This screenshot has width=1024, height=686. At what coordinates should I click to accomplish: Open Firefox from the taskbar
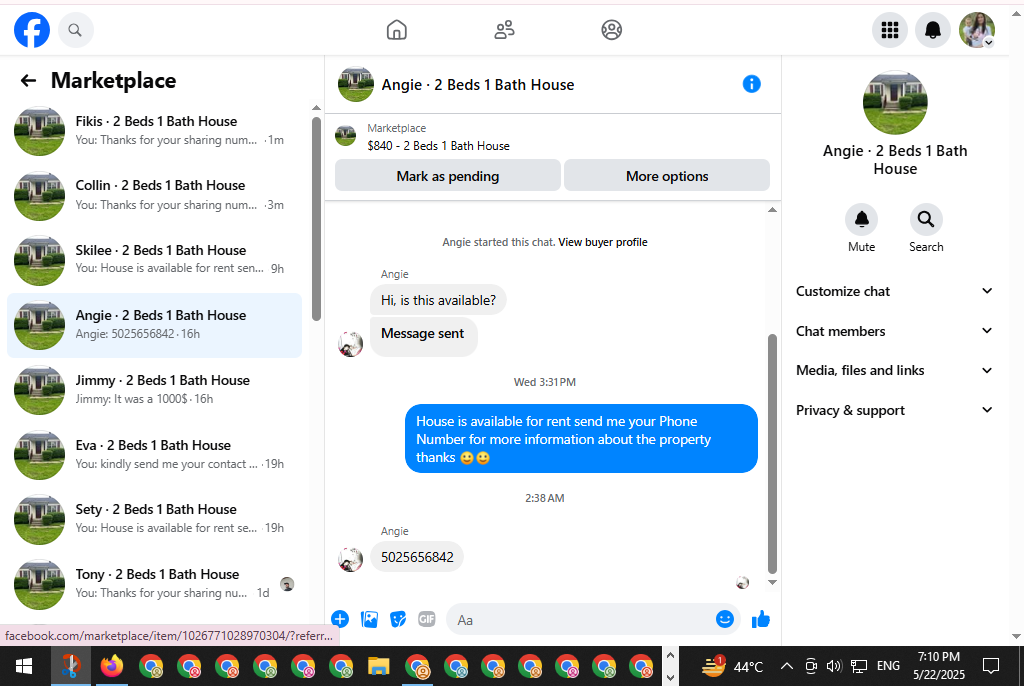112,666
